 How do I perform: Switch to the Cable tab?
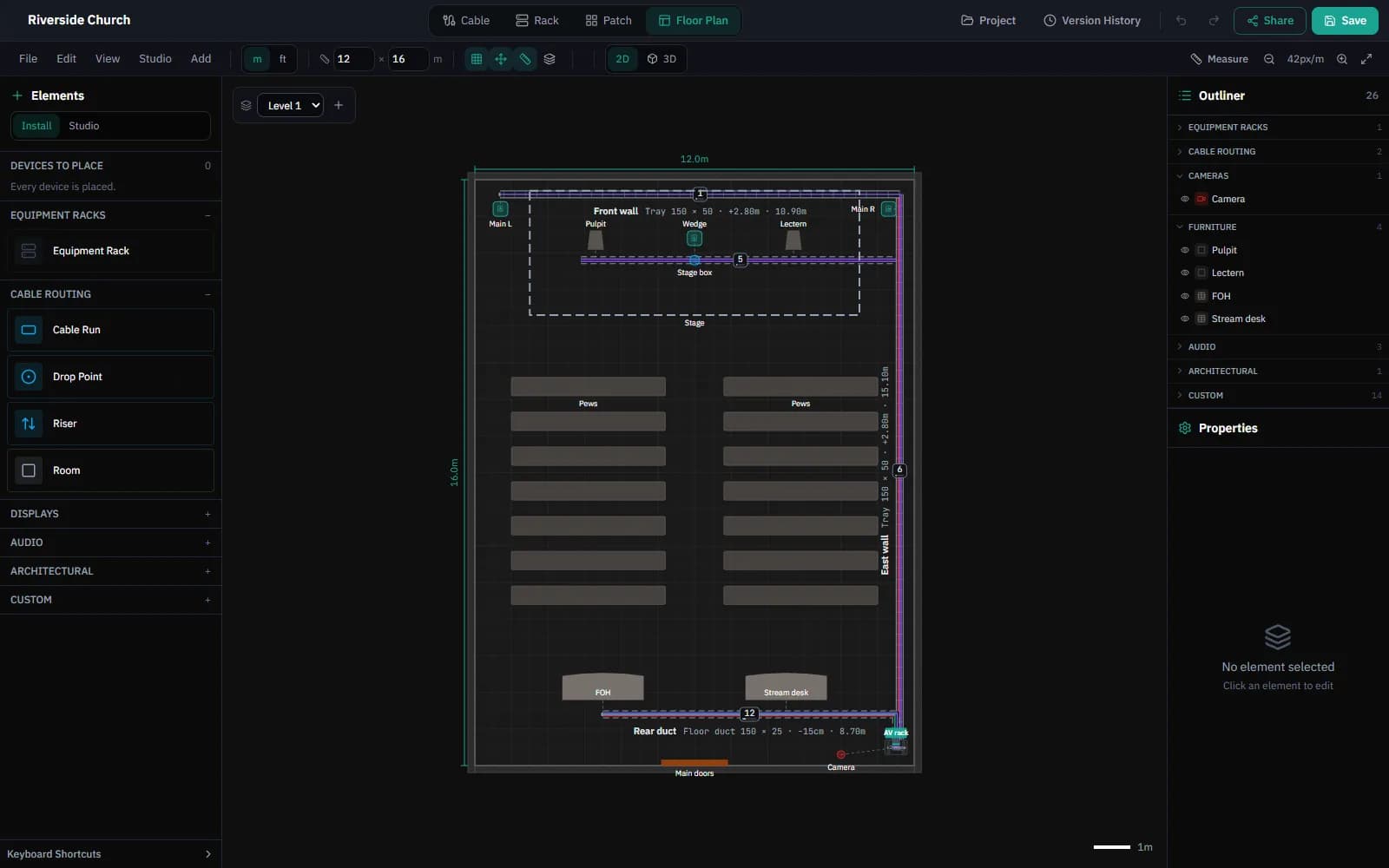coord(466,21)
